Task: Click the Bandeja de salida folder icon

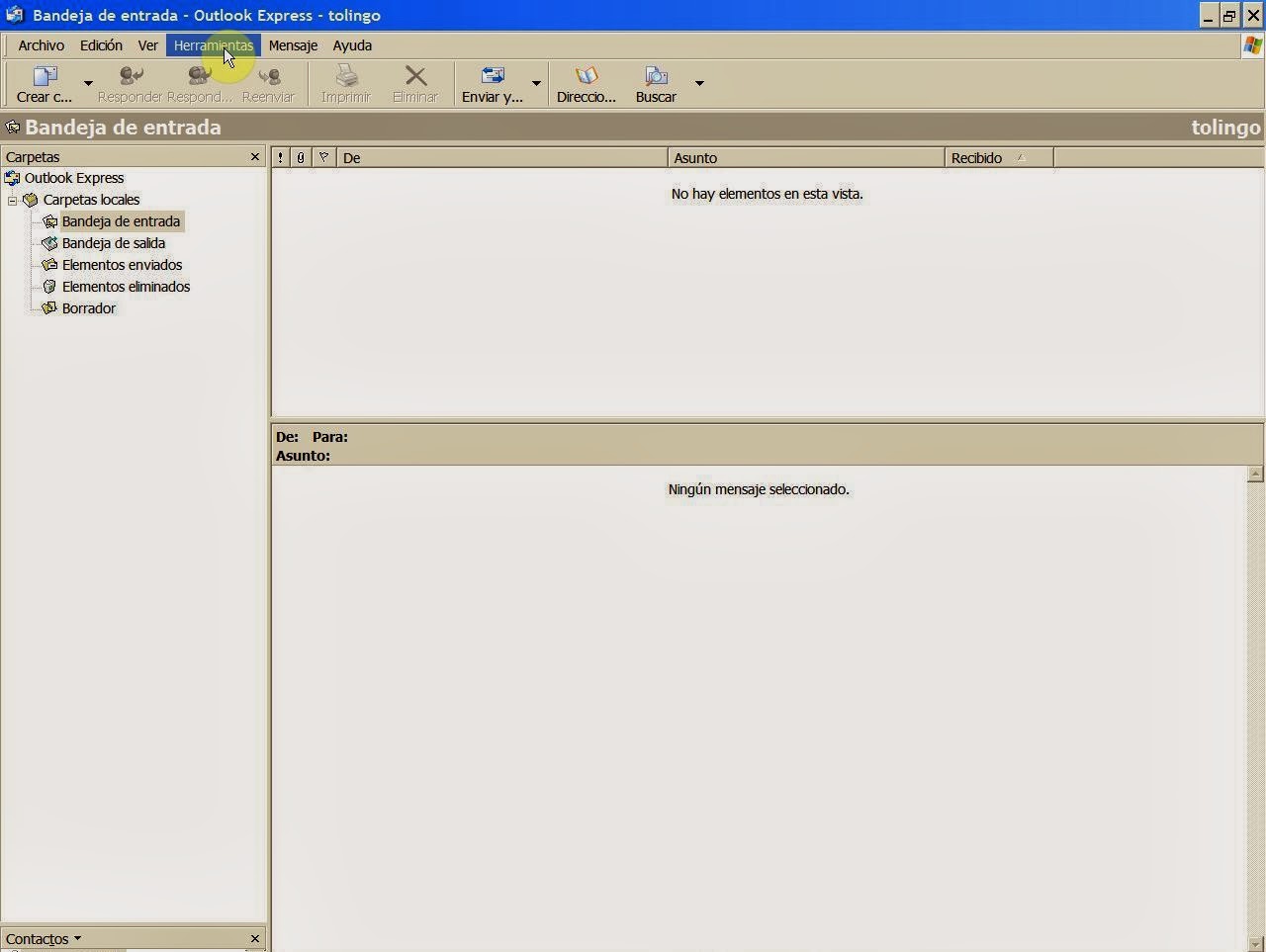Action: 49,243
